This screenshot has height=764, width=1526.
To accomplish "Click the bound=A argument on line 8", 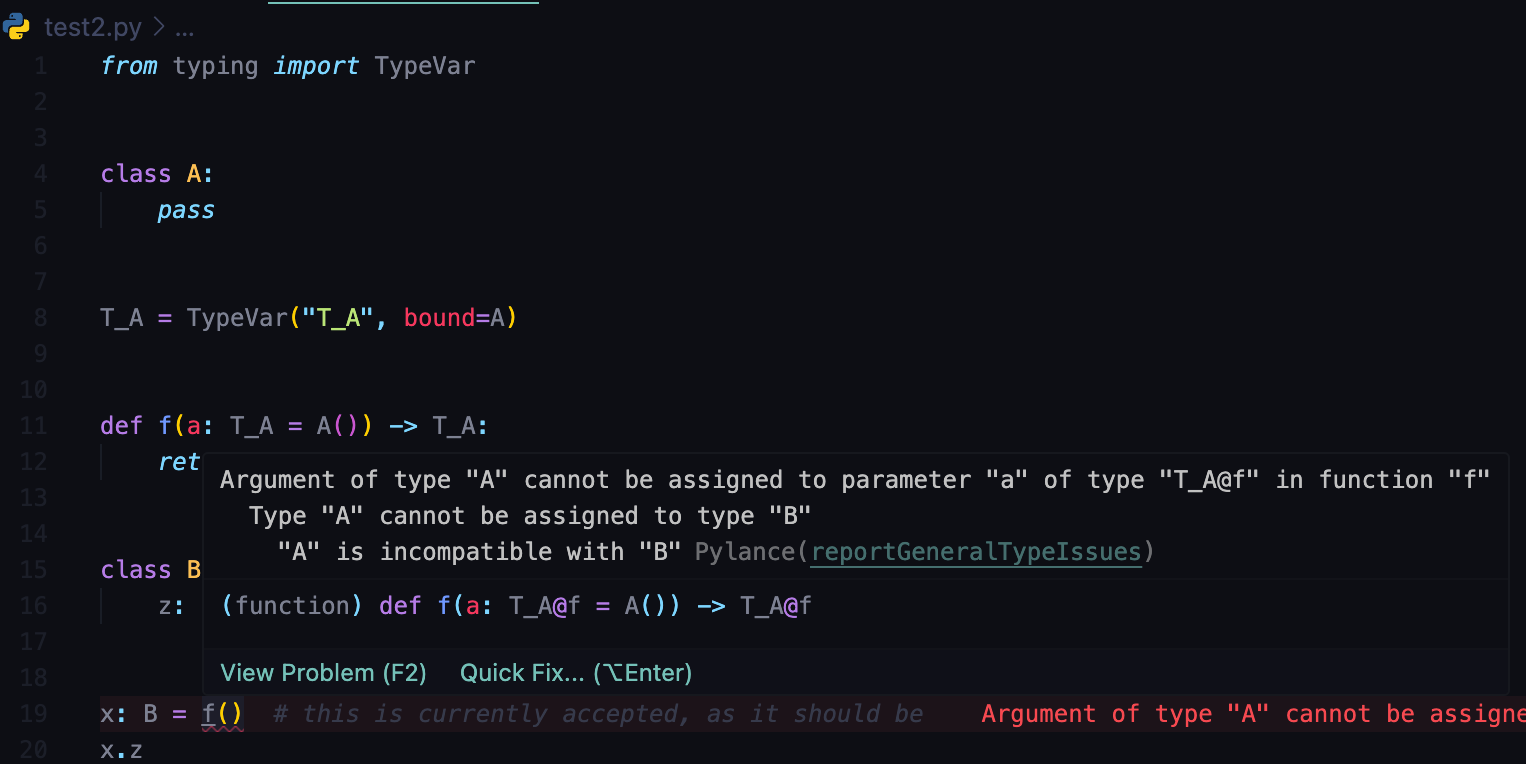I will pos(455,317).
